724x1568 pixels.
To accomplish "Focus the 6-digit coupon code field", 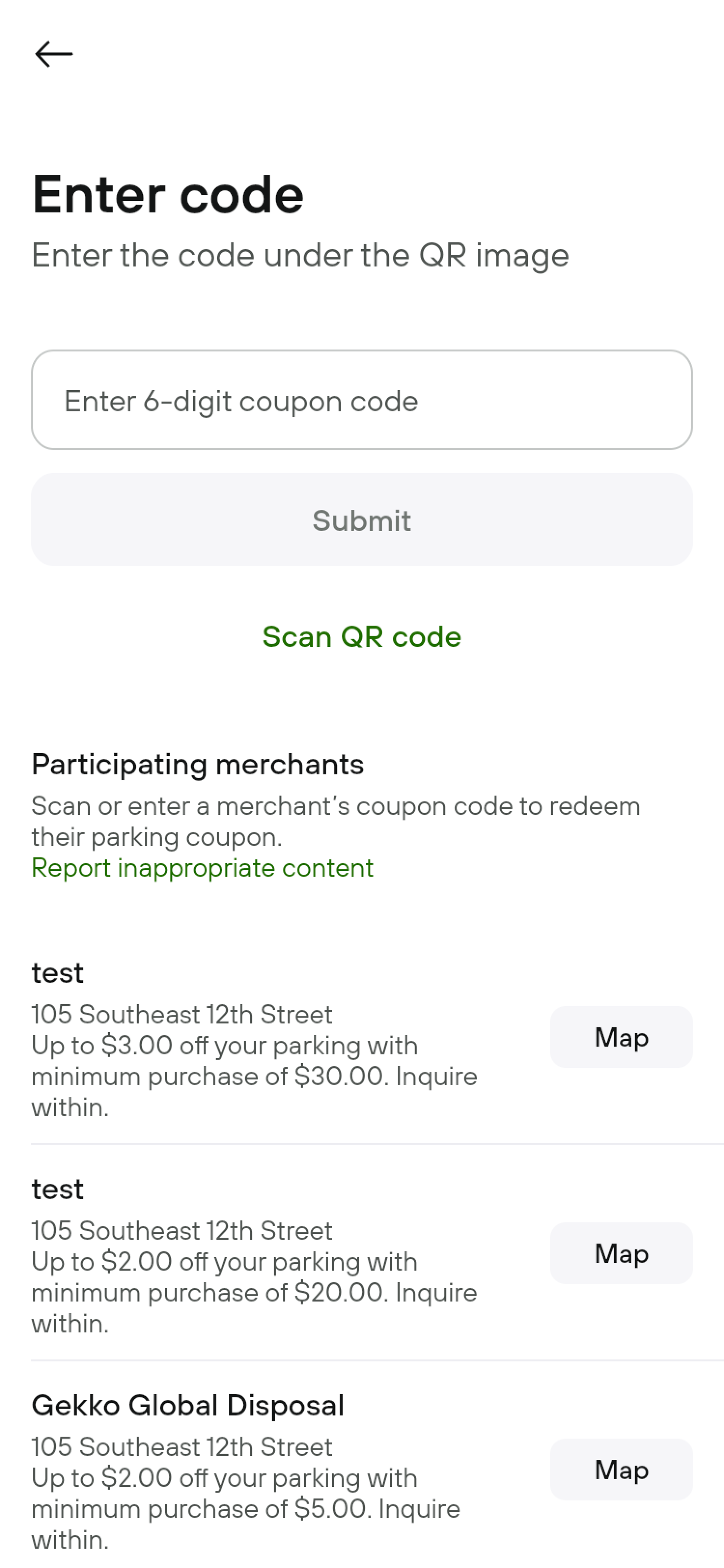I will pos(362,400).
